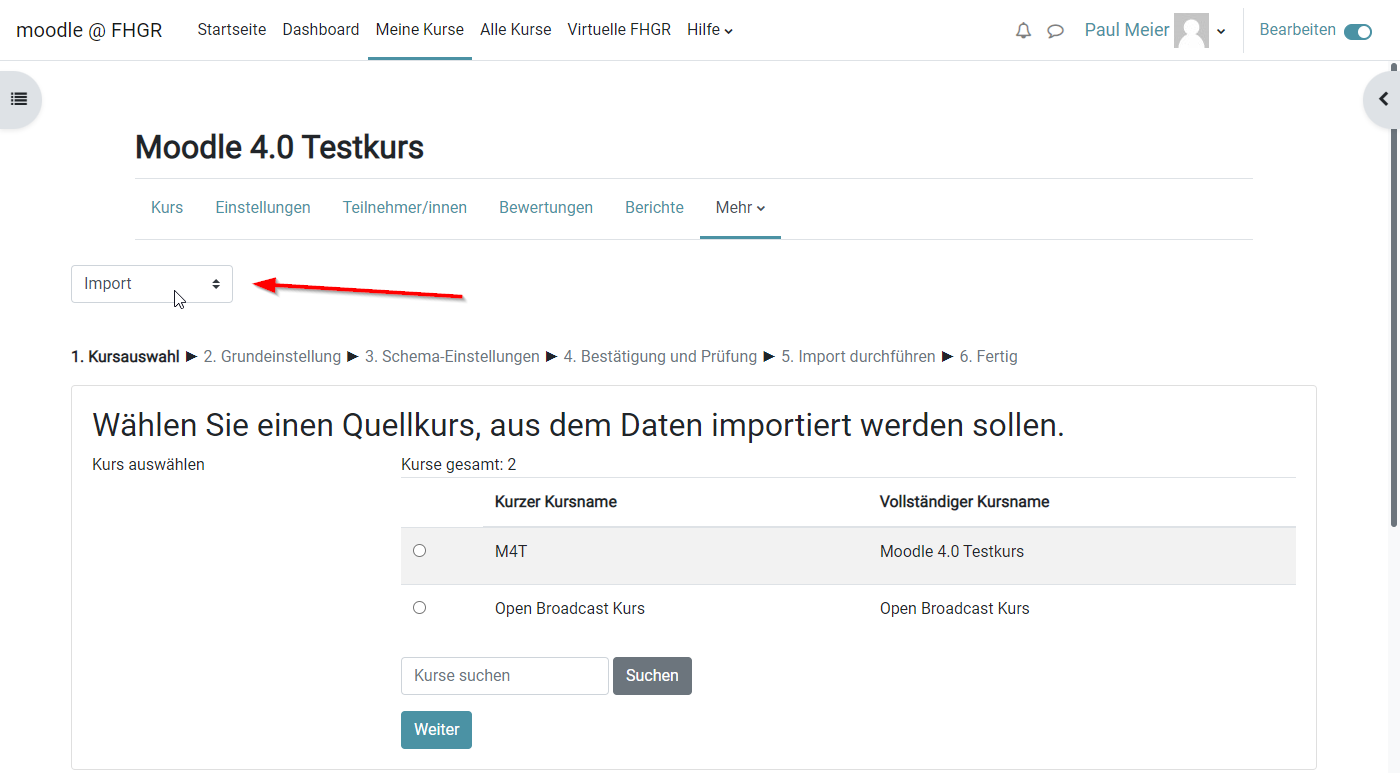The width and height of the screenshot is (1400, 773).
Task: Expand the Hilfe menu
Action: [x=710, y=30]
